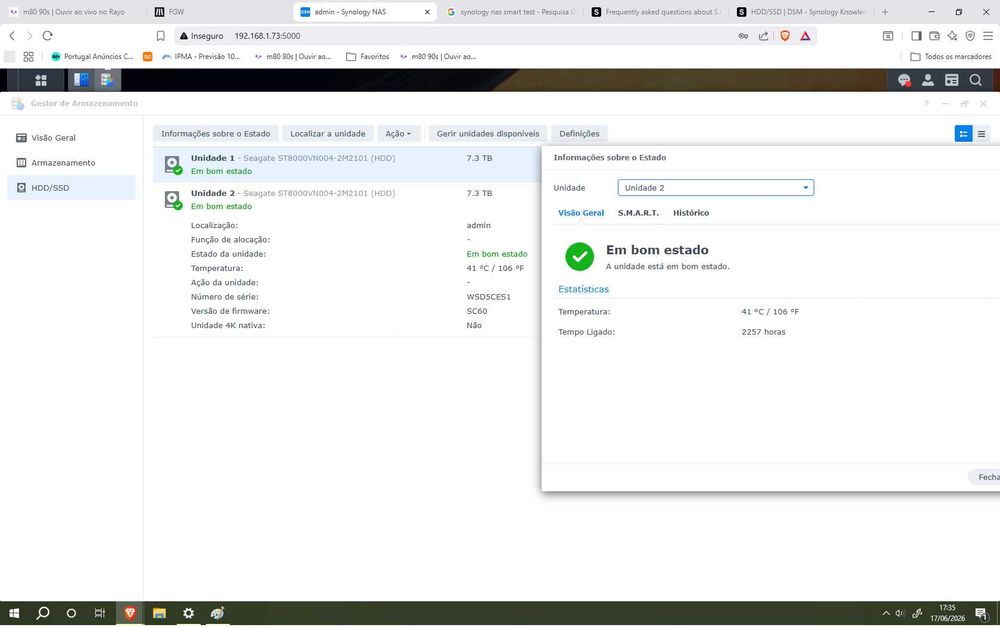The height and width of the screenshot is (627, 1000).
Task: Close the admin - Synology NAS tab
Action: point(427,11)
